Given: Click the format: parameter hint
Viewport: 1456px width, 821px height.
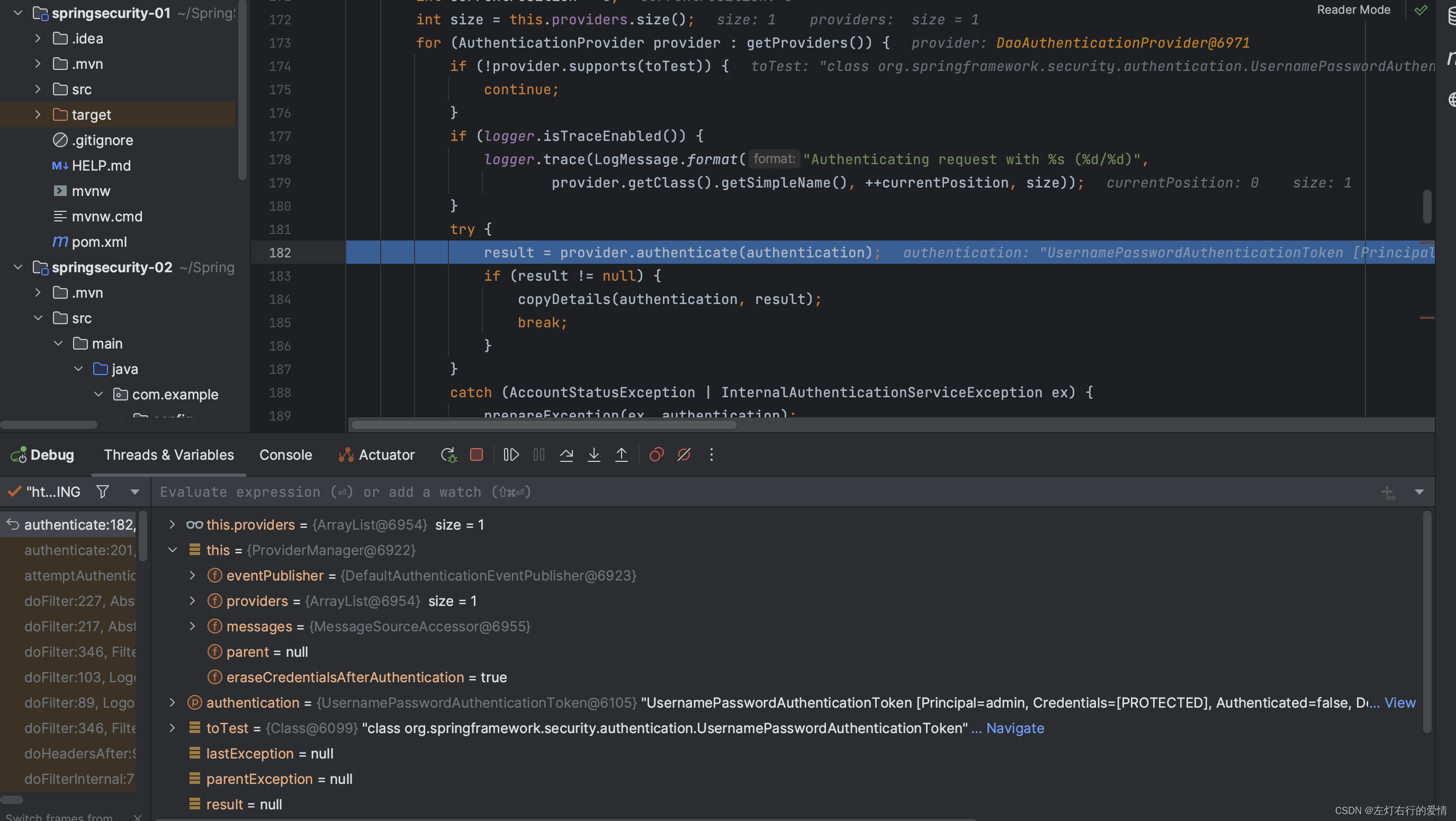Looking at the screenshot, I should (774, 159).
